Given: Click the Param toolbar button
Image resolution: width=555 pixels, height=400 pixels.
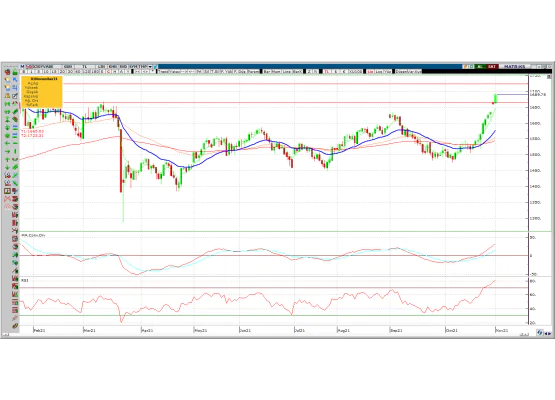Looking at the screenshot, I should tap(253, 71).
